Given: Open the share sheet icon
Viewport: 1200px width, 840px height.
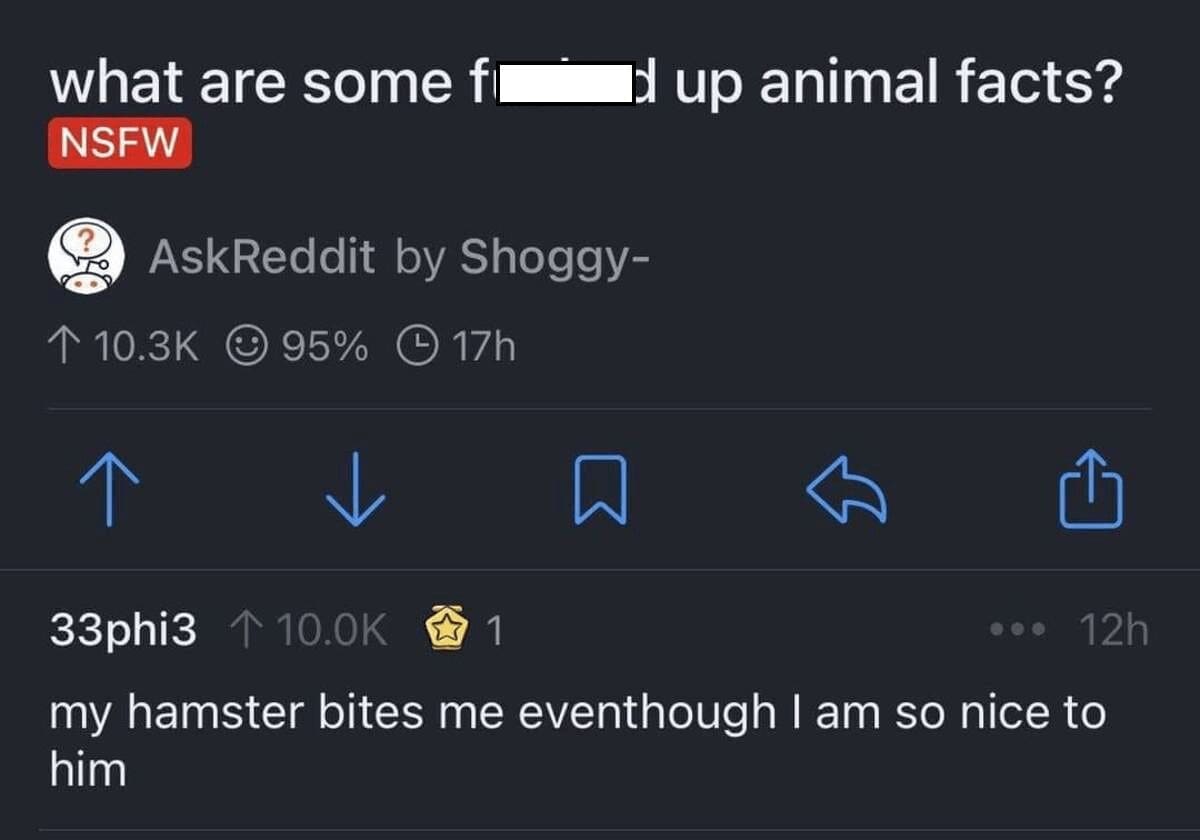Looking at the screenshot, I should point(1091,491).
